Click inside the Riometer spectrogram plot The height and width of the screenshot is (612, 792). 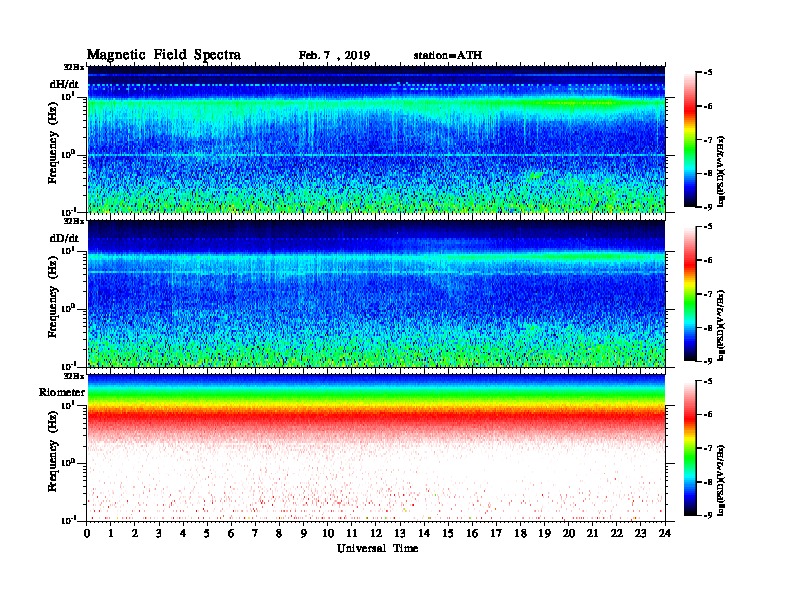(376, 448)
